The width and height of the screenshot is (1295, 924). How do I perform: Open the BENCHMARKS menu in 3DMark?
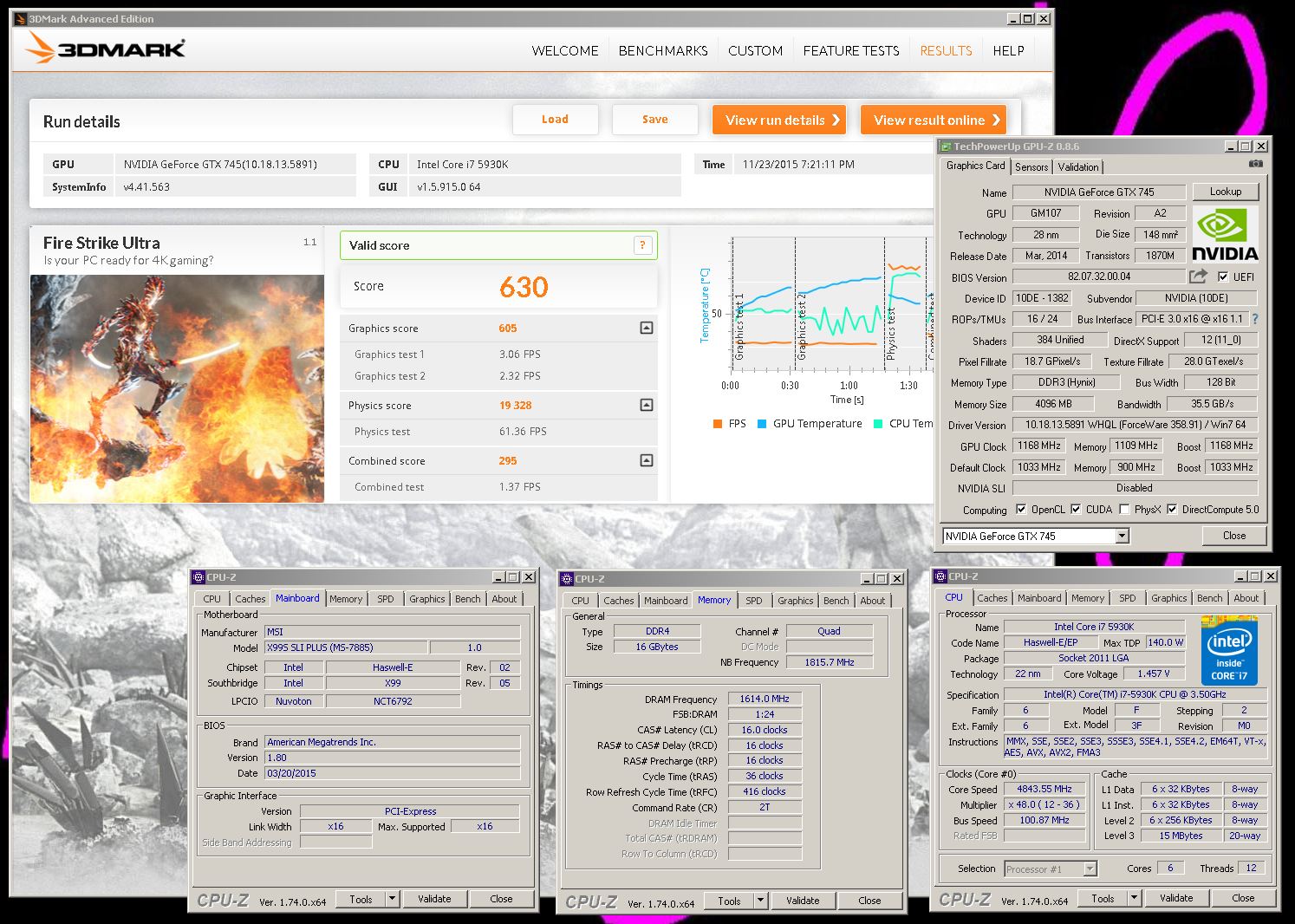point(663,51)
